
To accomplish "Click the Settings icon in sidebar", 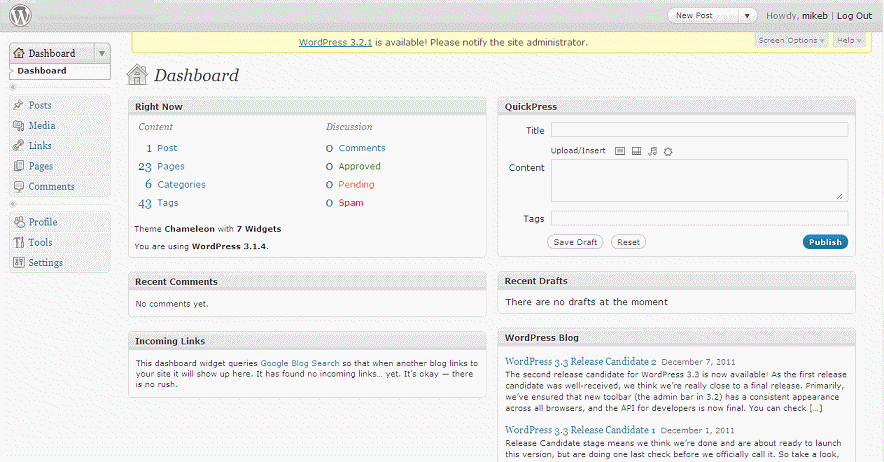I will [x=19, y=262].
